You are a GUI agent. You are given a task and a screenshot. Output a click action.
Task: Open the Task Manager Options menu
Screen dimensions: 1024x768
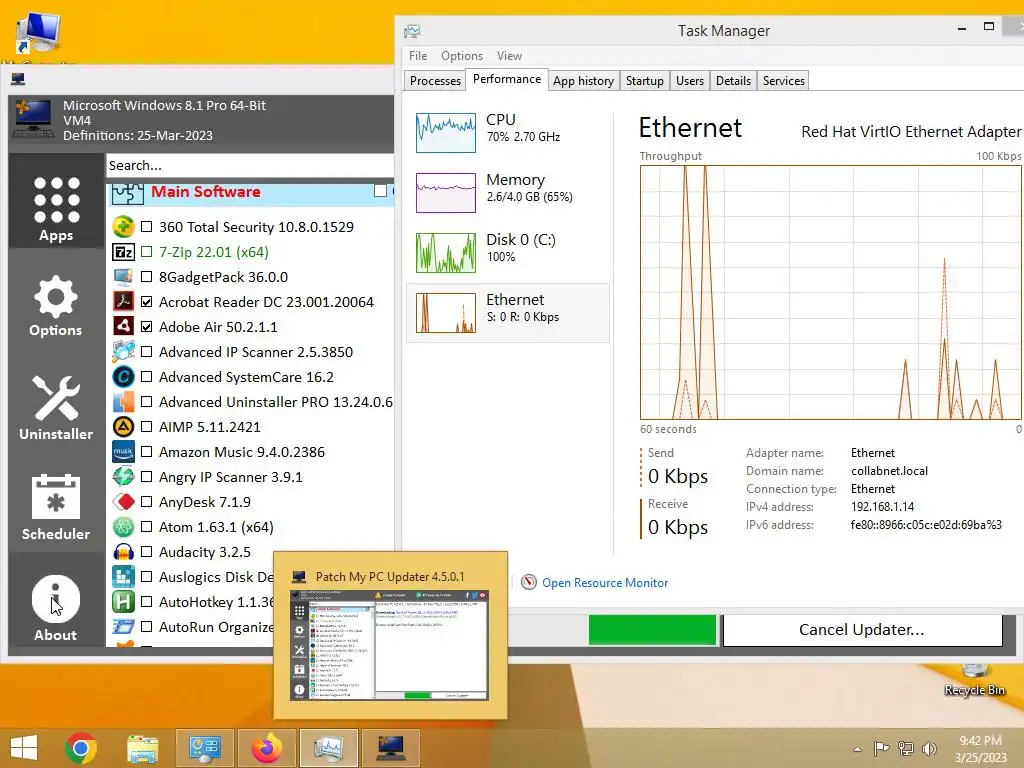click(462, 56)
